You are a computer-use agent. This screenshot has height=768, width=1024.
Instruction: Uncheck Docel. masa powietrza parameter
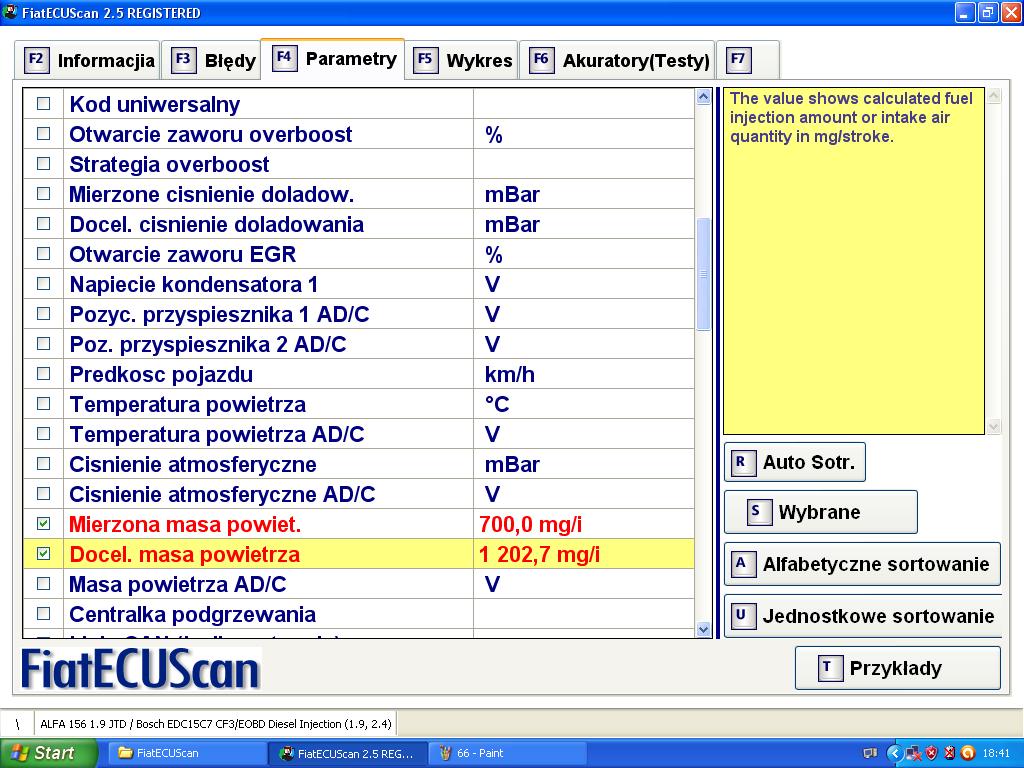44,554
